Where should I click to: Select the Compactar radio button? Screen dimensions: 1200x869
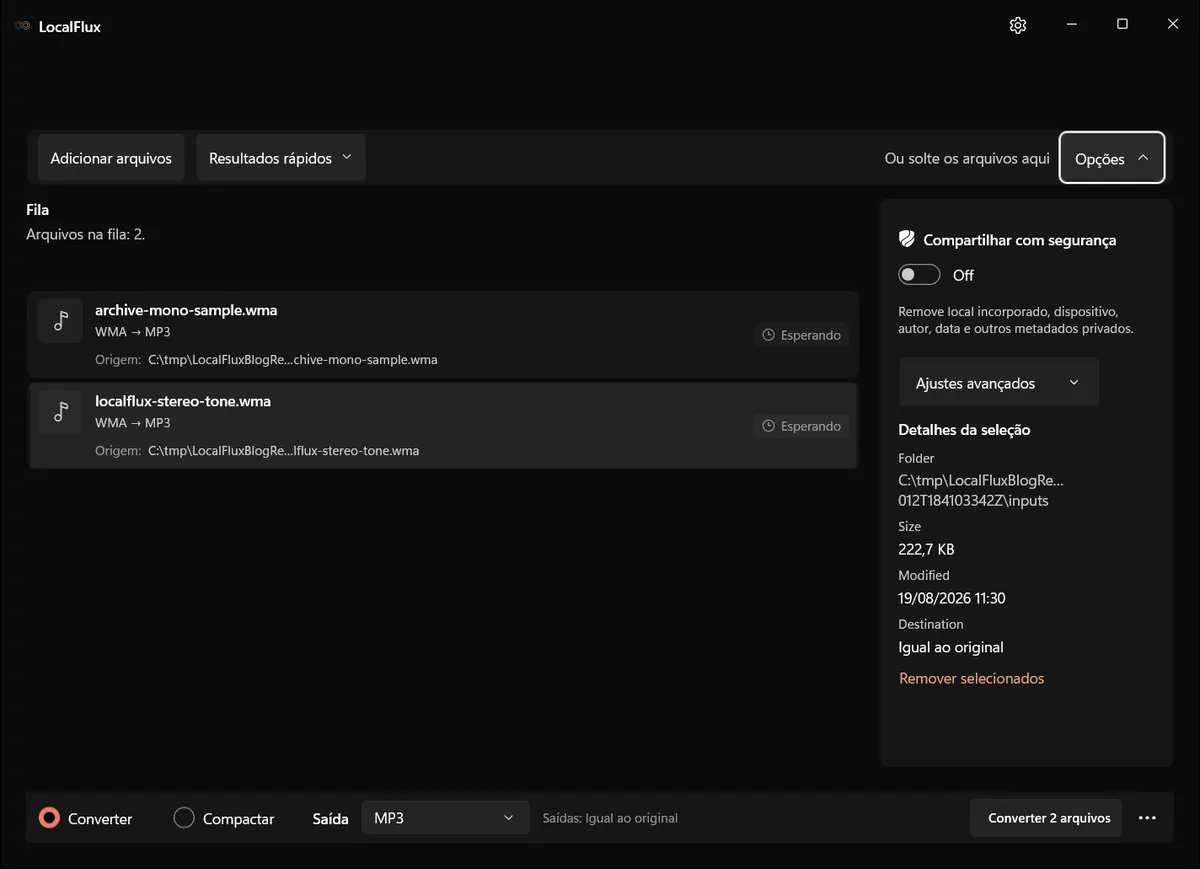tap(184, 818)
